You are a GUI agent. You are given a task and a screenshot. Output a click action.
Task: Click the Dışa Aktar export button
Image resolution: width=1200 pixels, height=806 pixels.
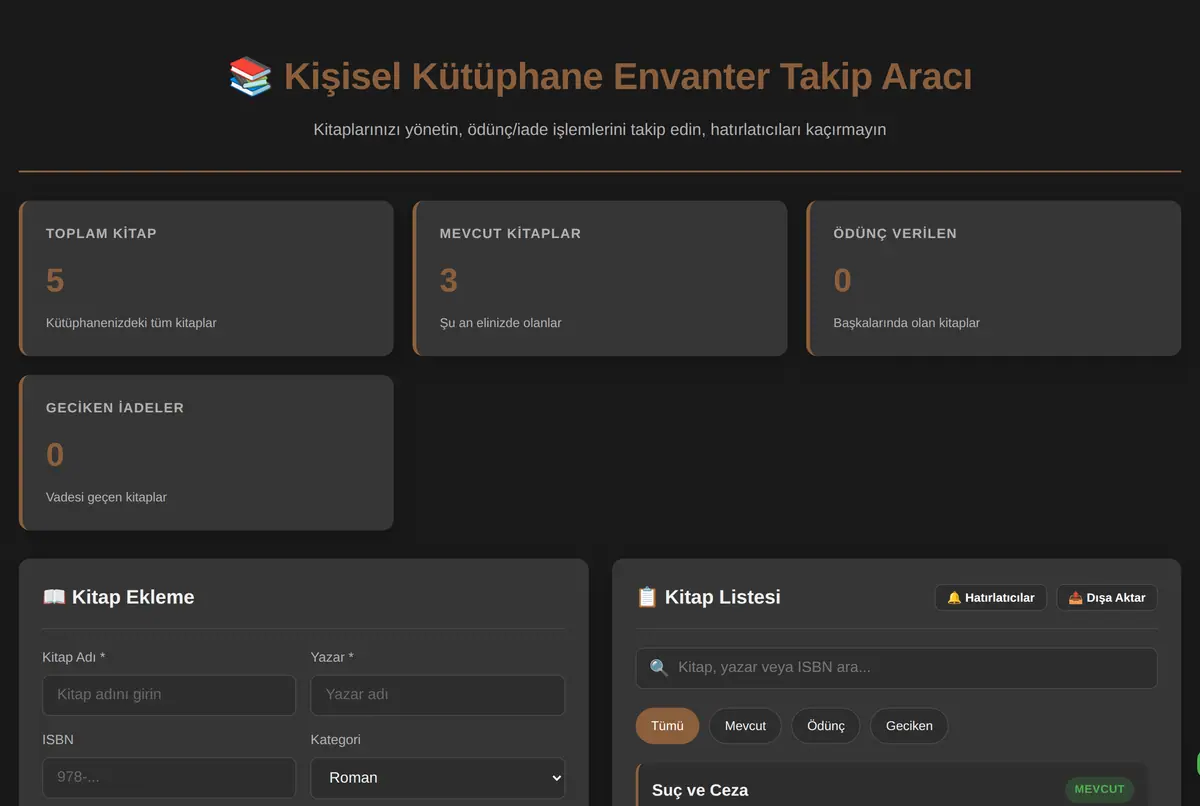tap(1107, 597)
